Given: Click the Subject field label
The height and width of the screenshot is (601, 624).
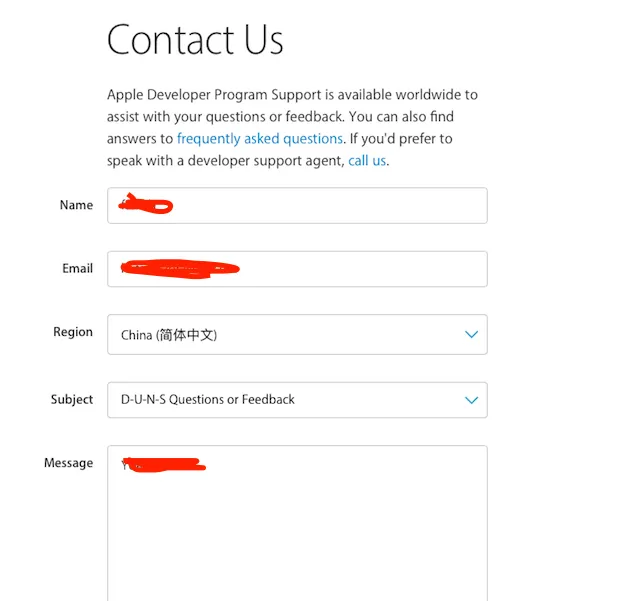Looking at the screenshot, I should [72, 399].
